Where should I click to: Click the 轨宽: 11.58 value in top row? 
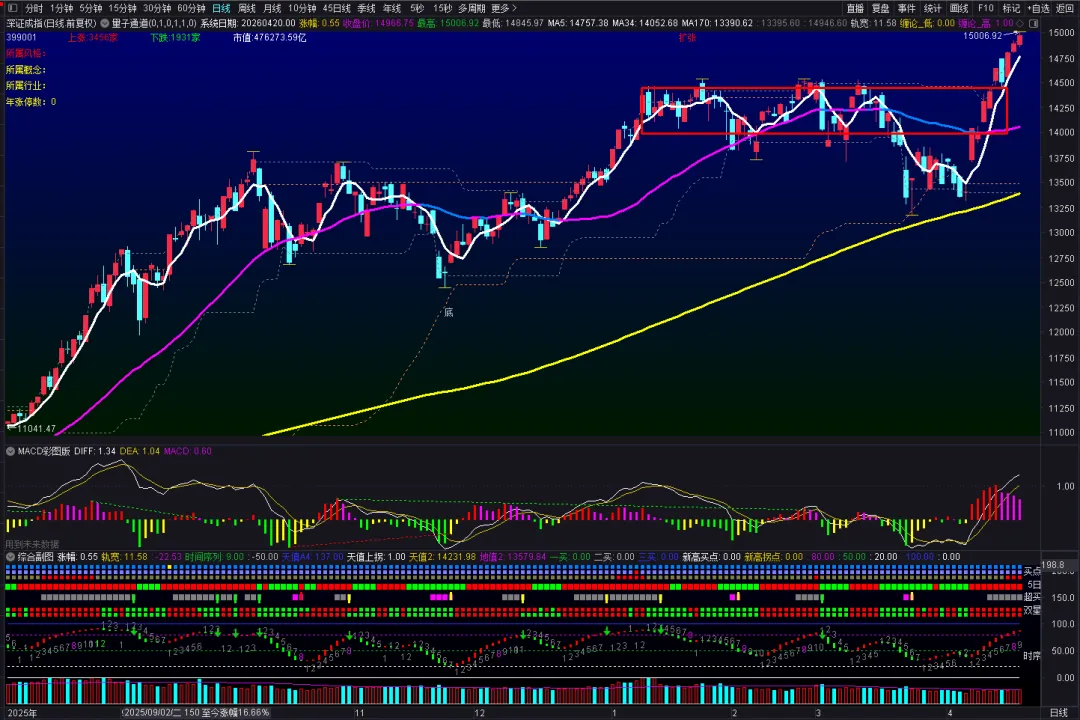[873, 23]
